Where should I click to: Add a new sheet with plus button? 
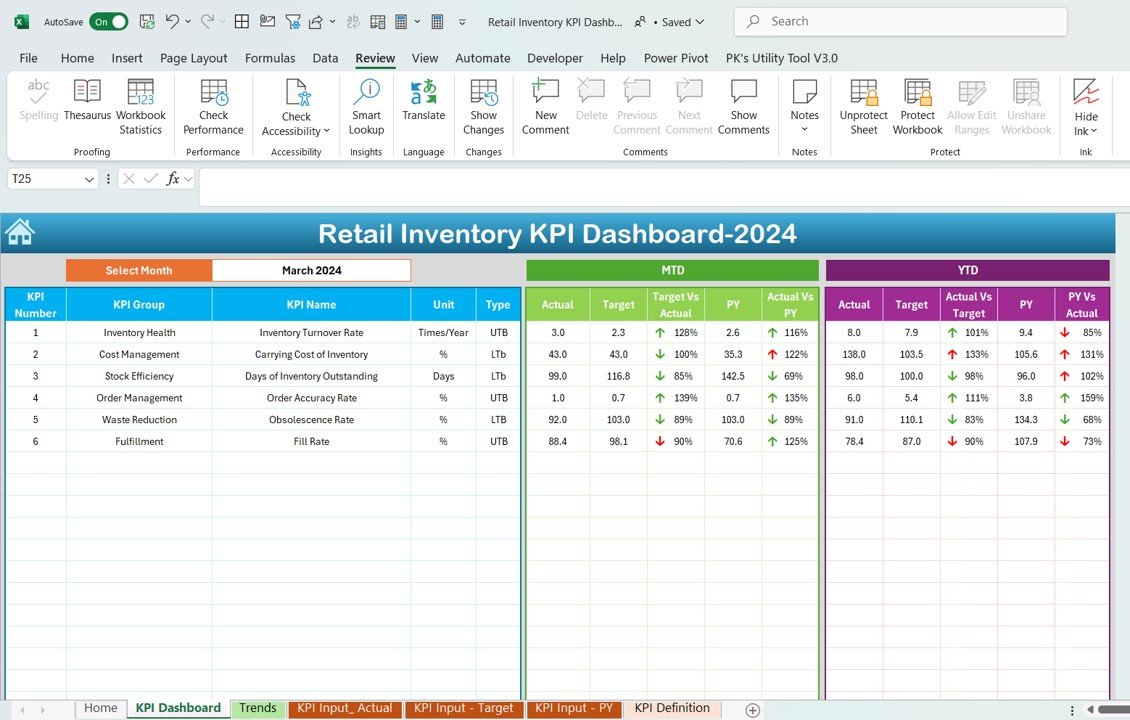point(752,710)
